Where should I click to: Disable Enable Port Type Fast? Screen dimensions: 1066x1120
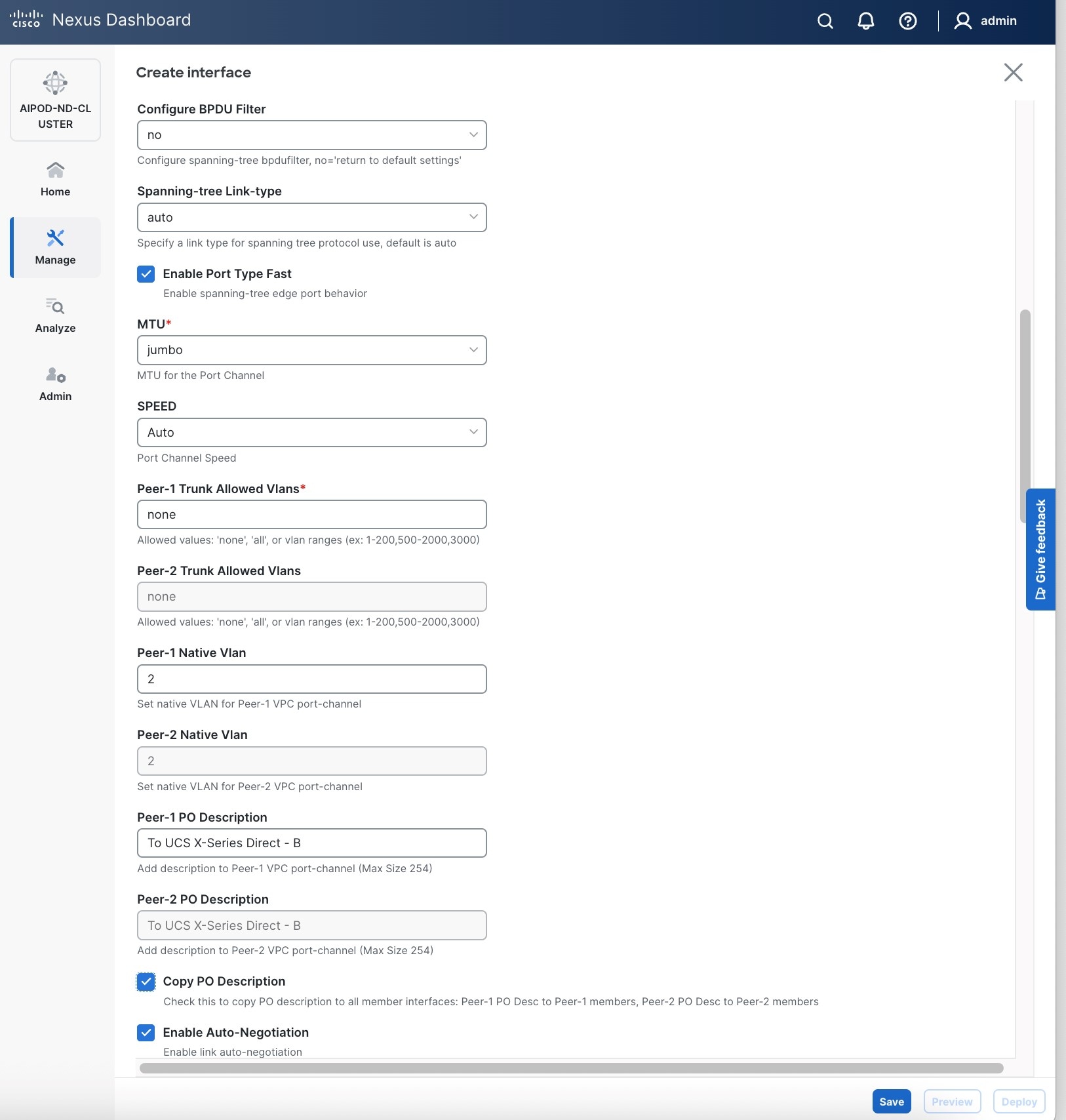146,273
